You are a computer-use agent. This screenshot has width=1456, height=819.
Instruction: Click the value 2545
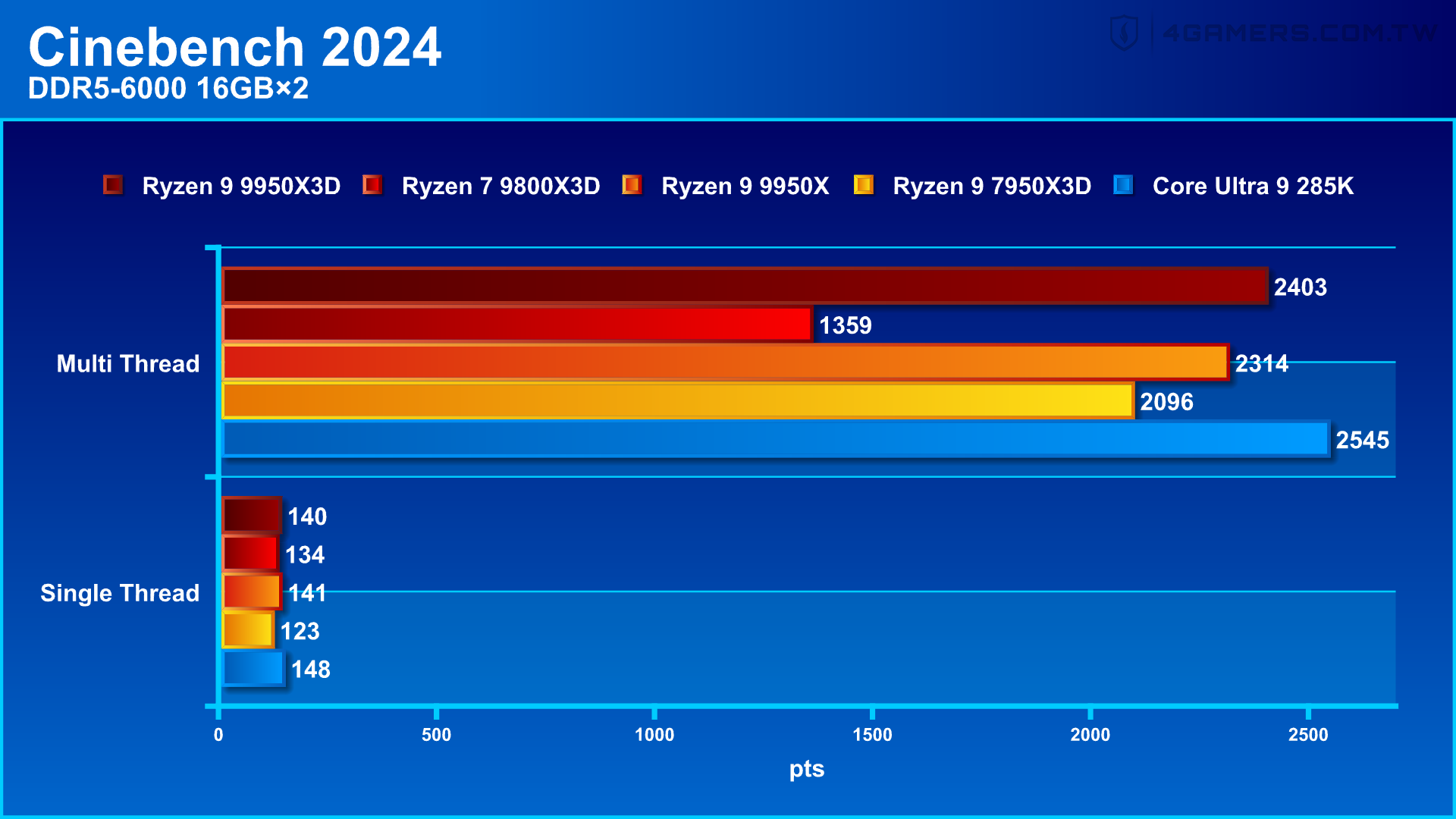(1363, 440)
